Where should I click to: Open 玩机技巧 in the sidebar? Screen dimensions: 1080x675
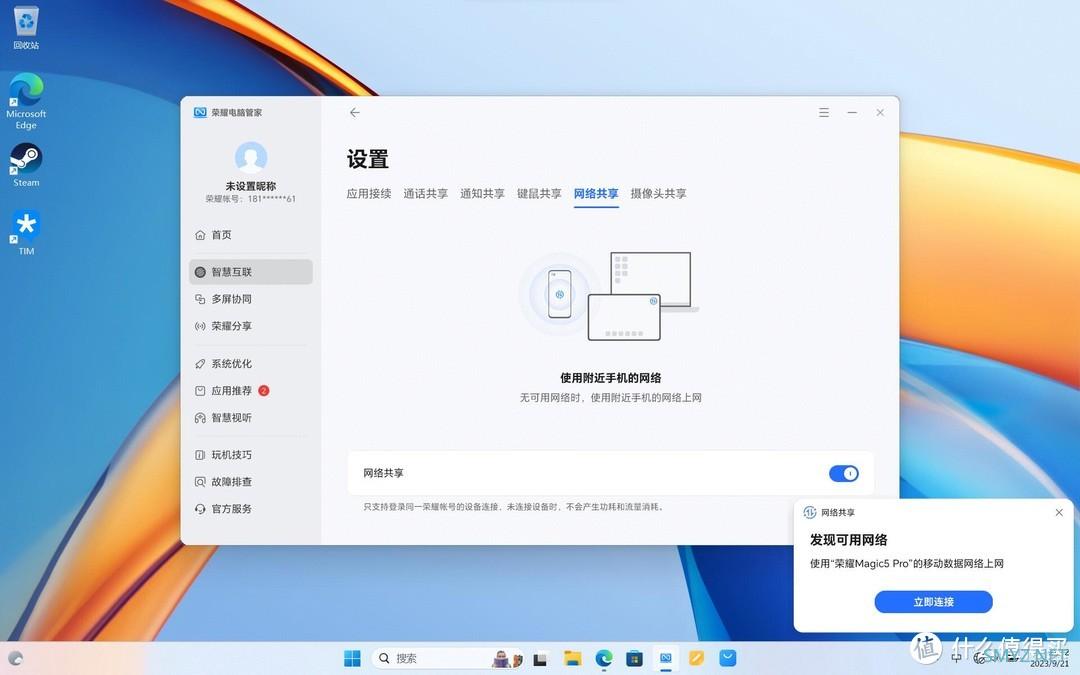251,455
